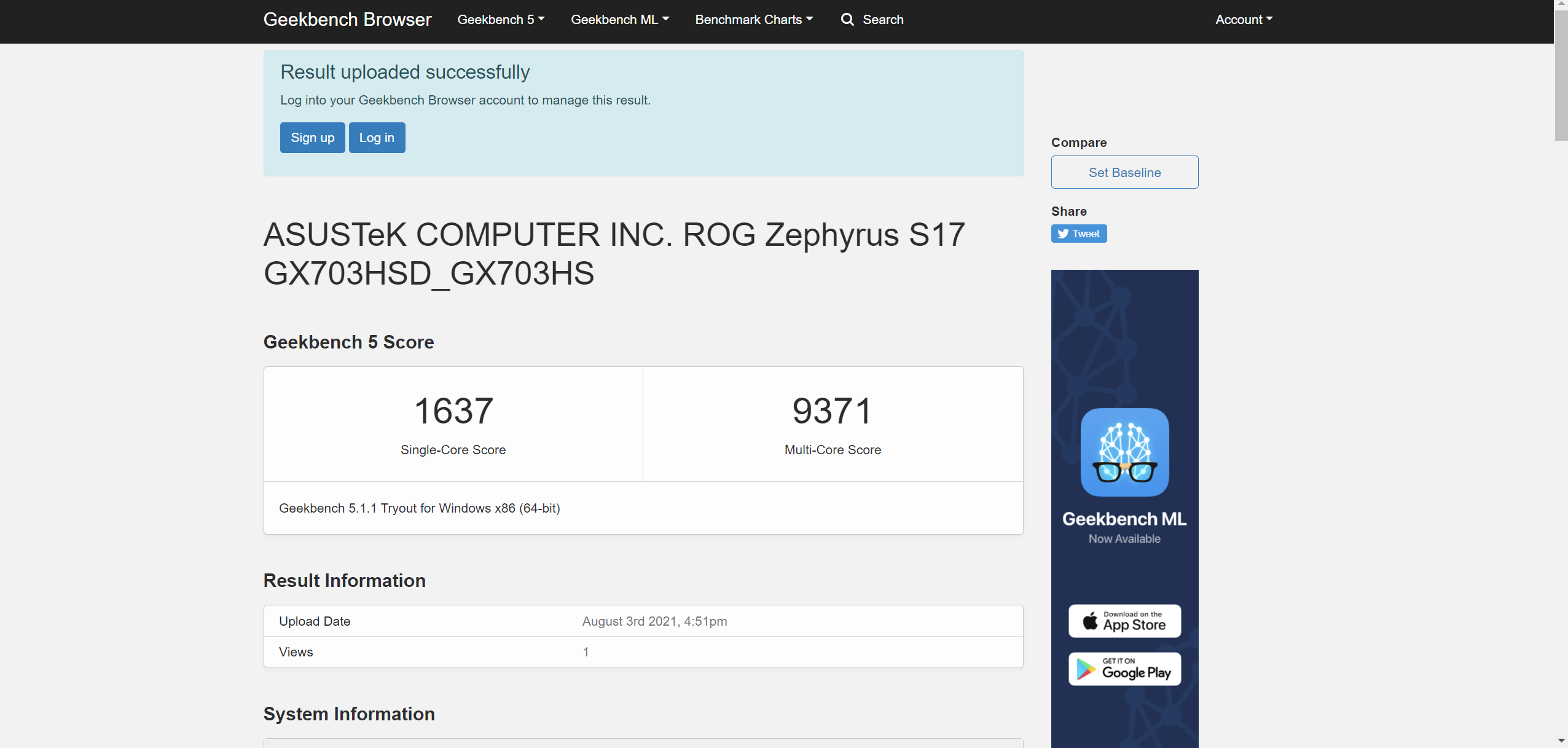Open the Download on the App Store badge
1568x748 pixels.
pos(1124,621)
